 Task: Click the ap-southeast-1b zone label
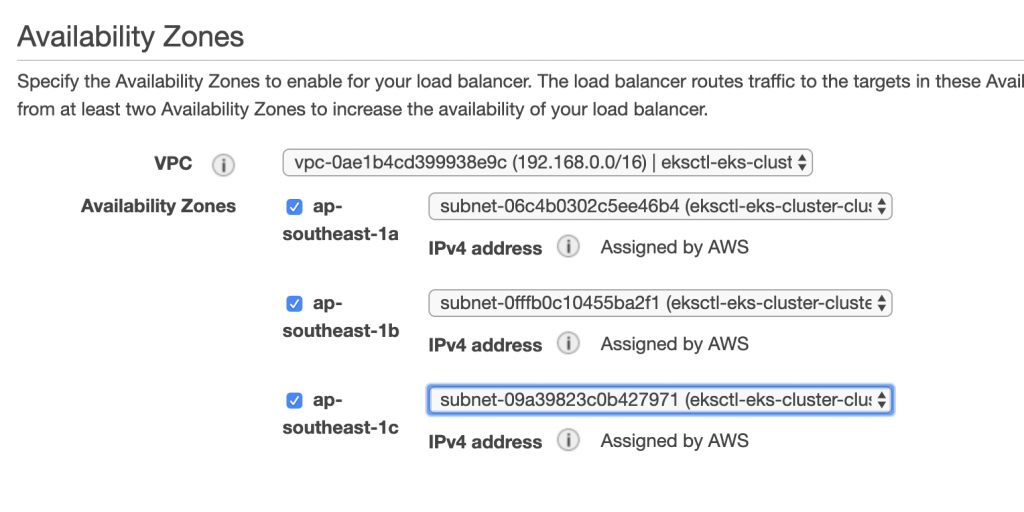pos(340,317)
